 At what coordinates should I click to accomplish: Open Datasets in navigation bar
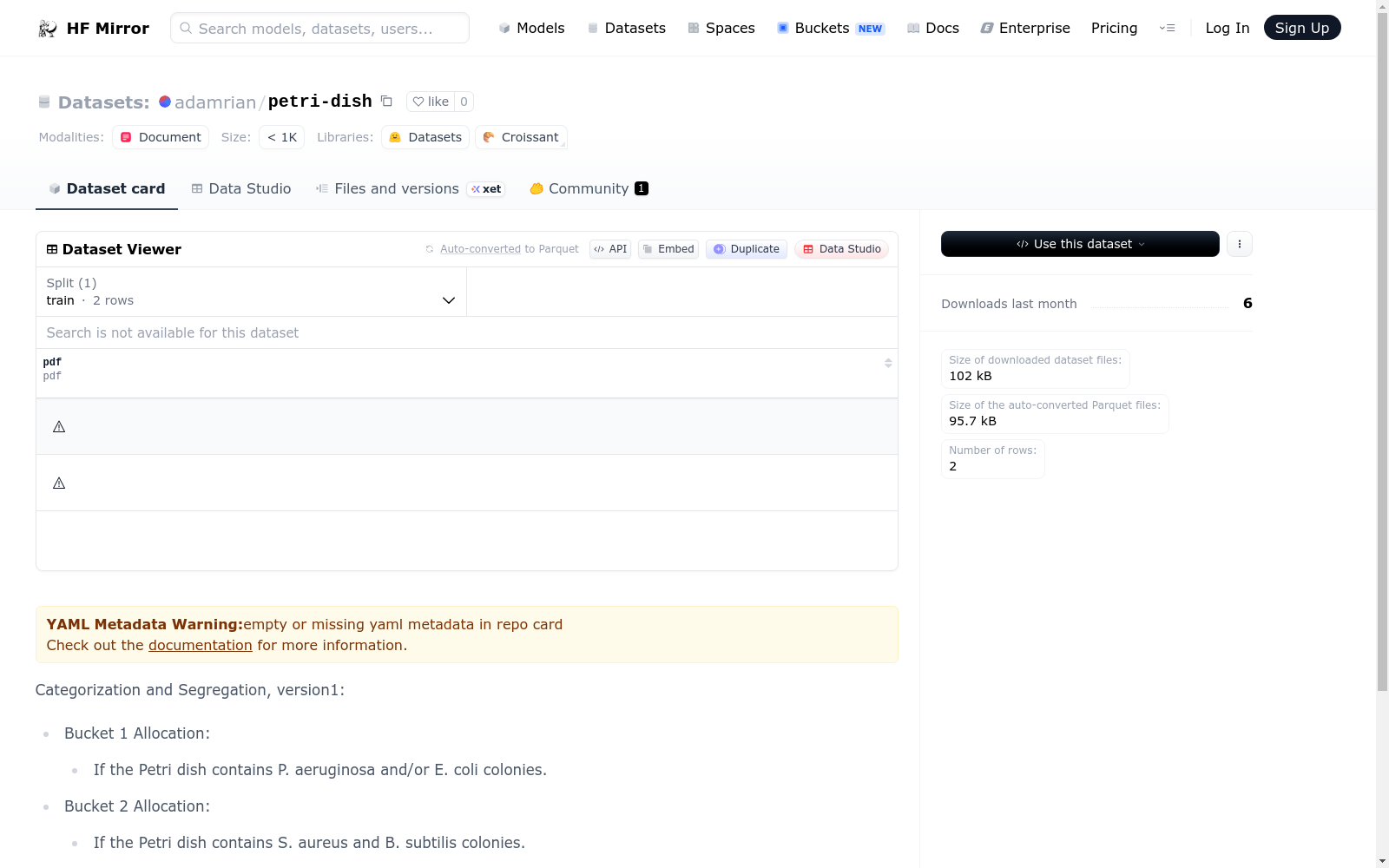pos(626,29)
